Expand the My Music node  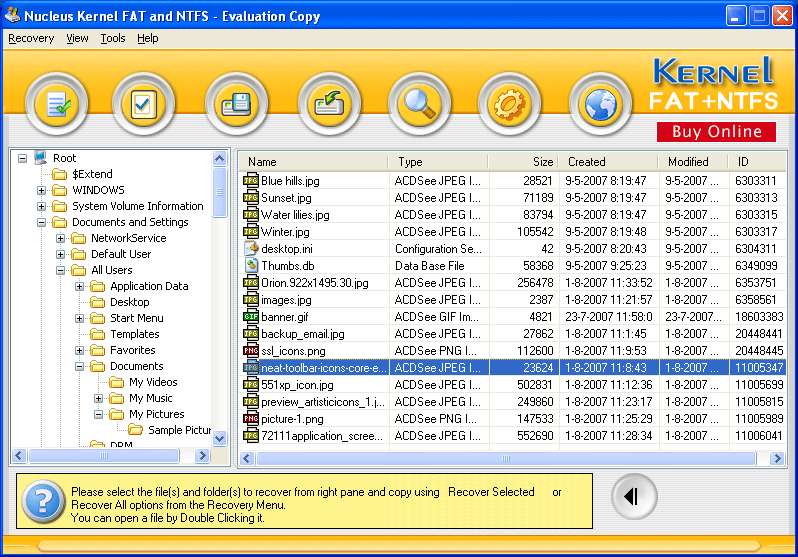point(98,398)
